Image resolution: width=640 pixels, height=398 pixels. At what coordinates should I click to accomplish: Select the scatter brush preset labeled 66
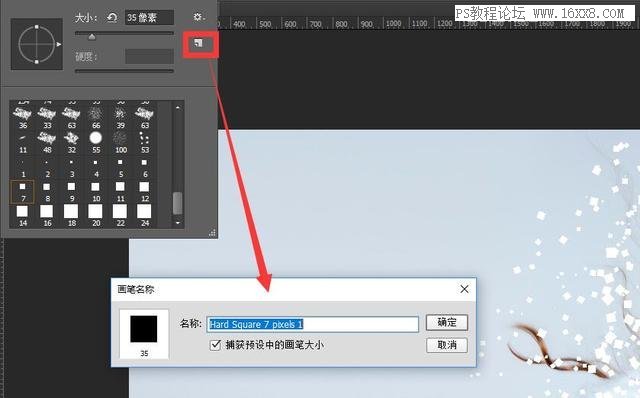(96, 118)
